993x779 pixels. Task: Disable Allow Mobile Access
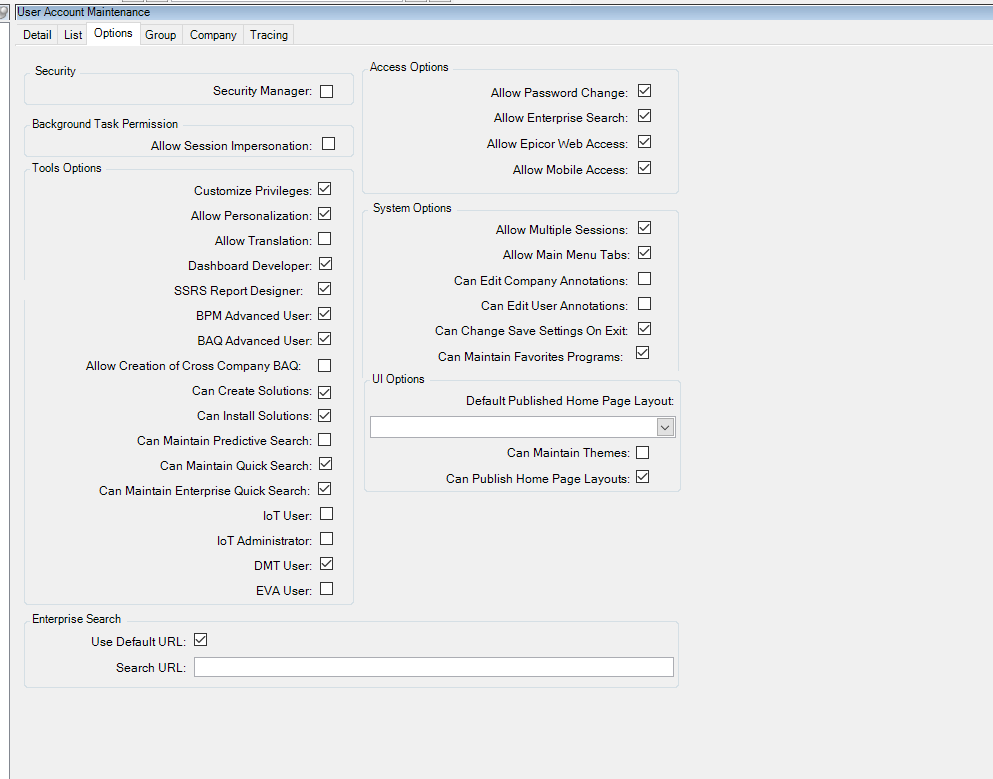pyautogui.click(x=645, y=168)
